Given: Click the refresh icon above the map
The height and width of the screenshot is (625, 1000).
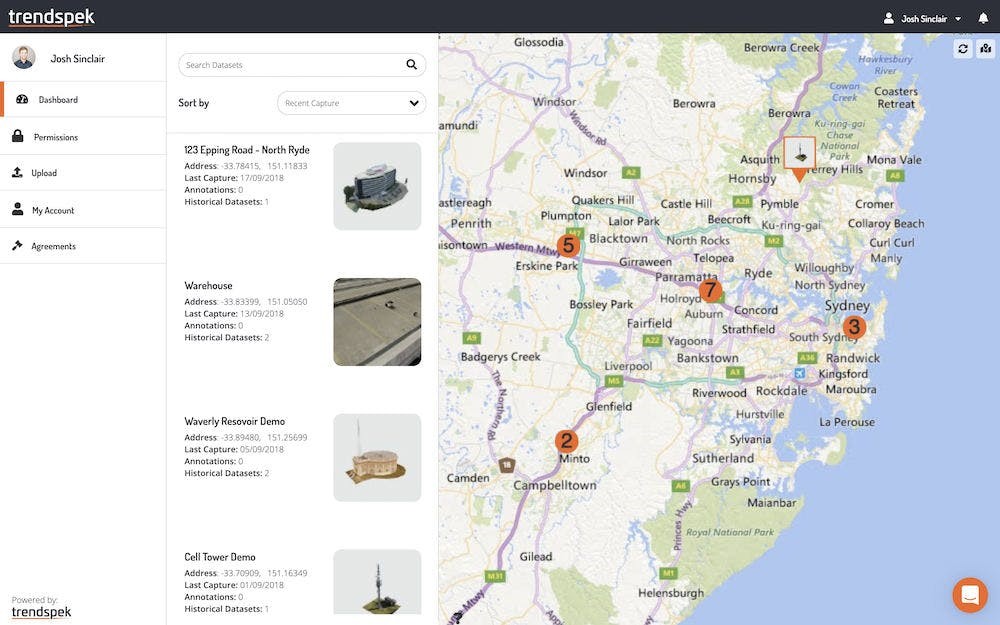Looking at the screenshot, I should click(962, 47).
